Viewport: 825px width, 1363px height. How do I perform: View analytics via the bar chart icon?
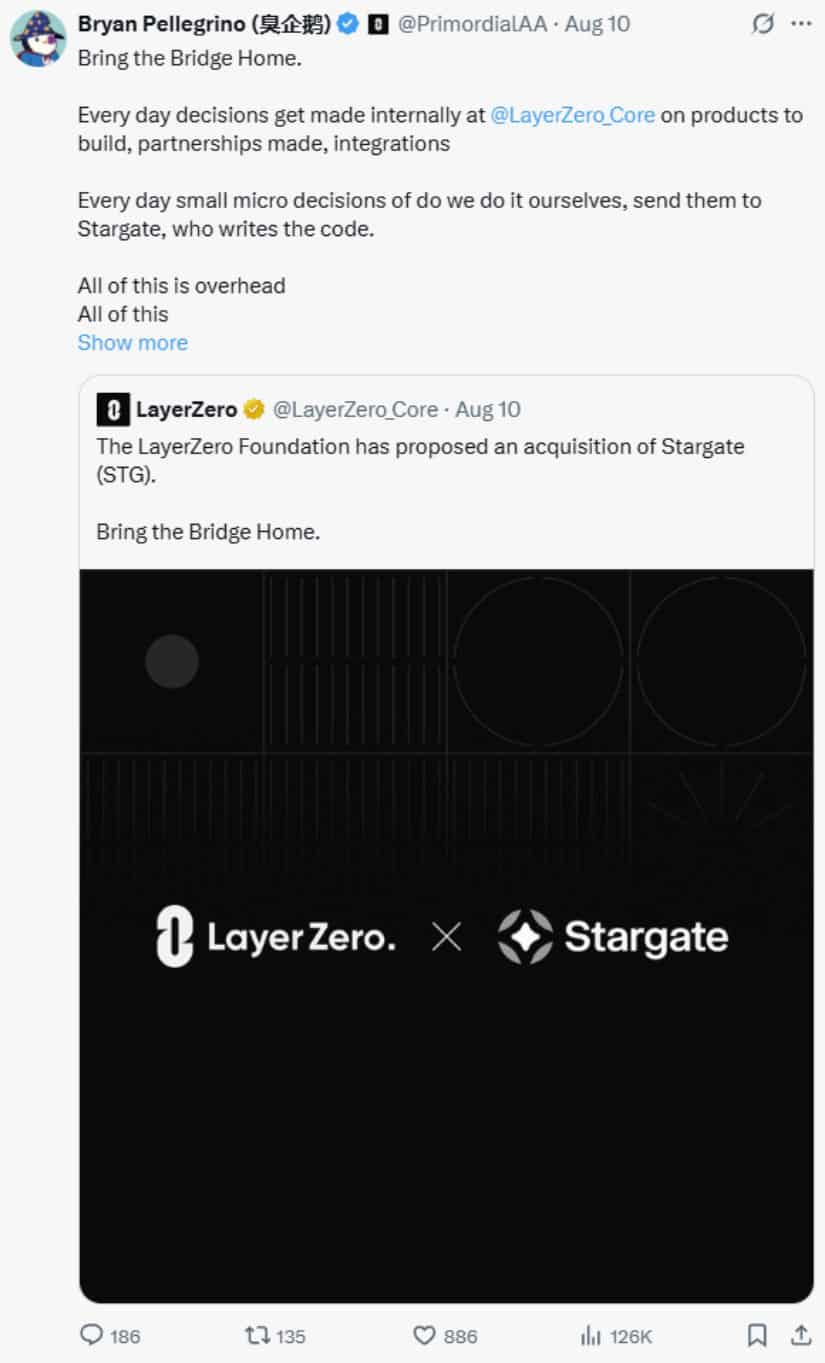pyautogui.click(x=591, y=1335)
